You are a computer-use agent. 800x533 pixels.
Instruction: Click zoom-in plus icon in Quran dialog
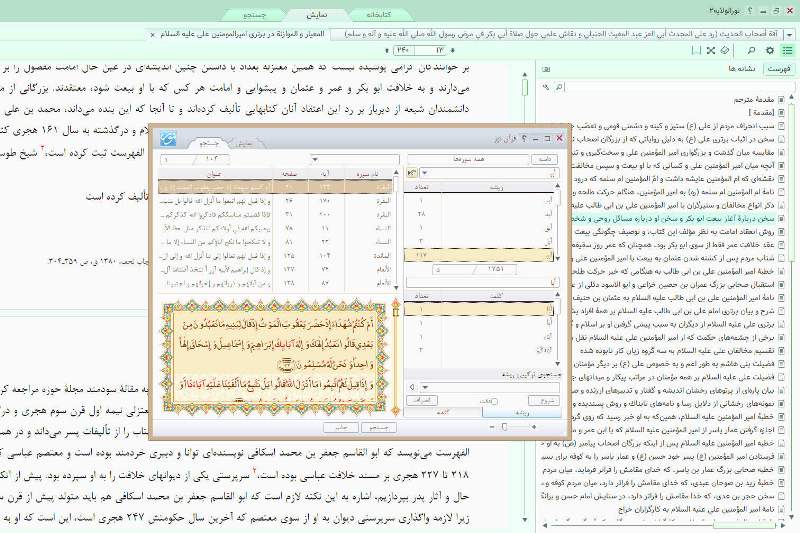[x=534, y=427]
